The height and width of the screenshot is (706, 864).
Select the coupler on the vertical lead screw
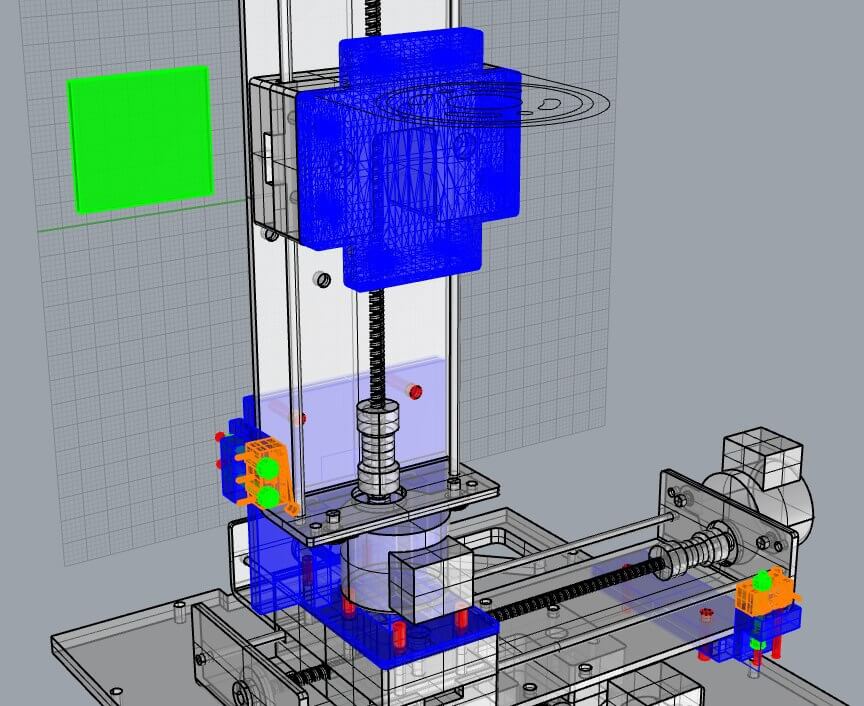(377, 451)
